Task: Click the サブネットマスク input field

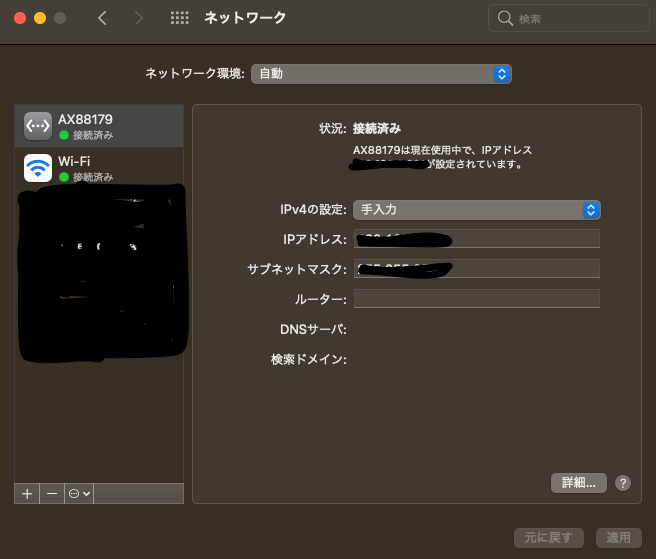Action: [x=477, y=269]
